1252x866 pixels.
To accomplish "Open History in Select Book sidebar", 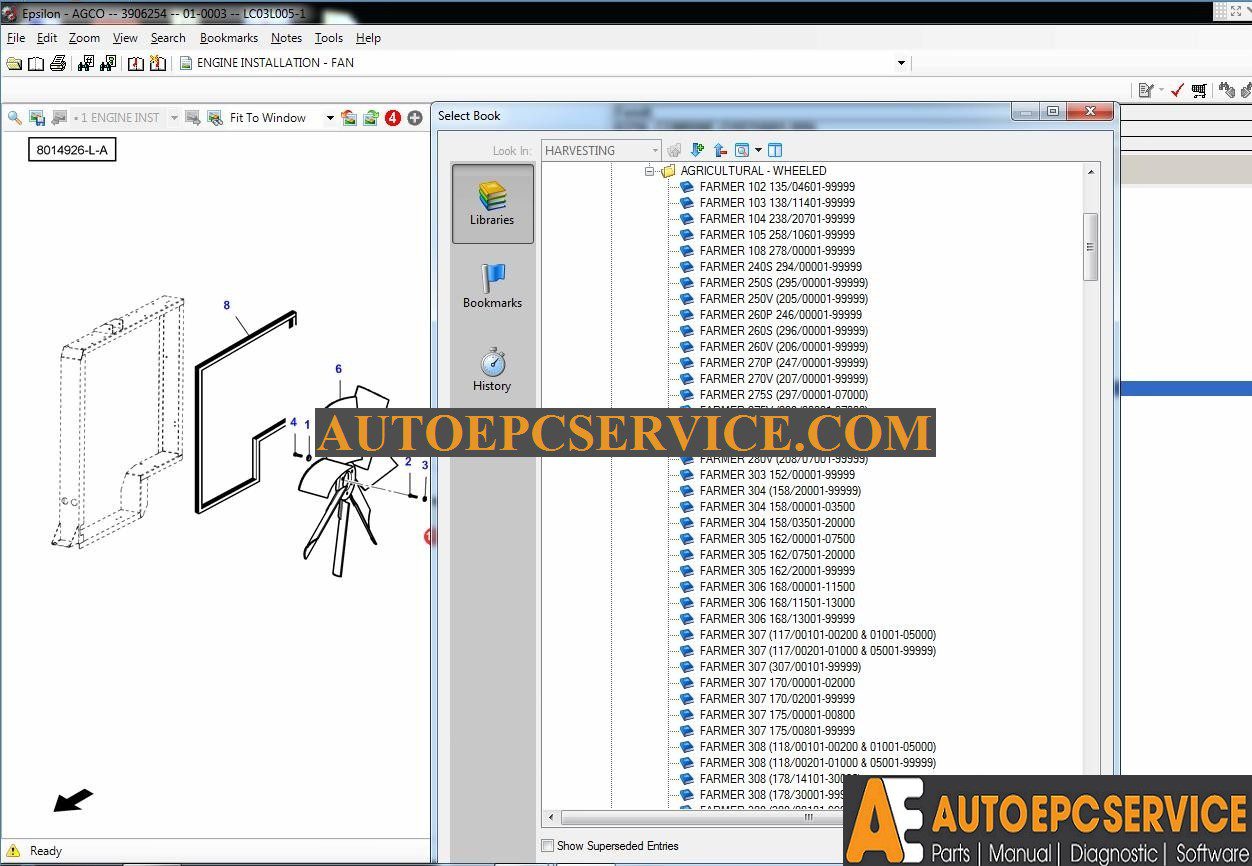I will (x=492, y=369).
